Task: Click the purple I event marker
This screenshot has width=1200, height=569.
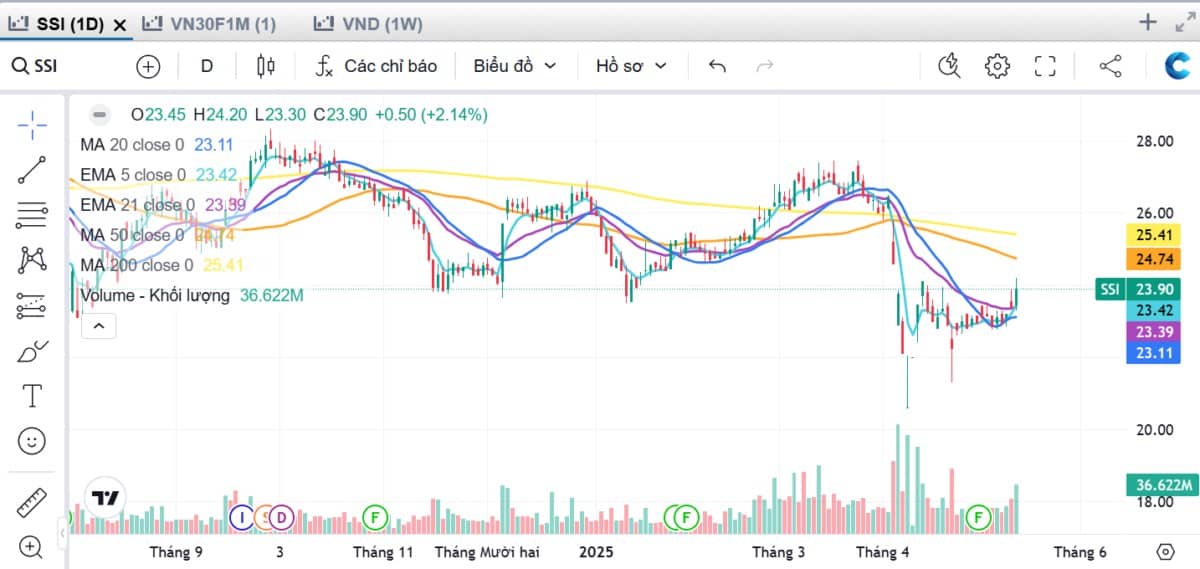Action: click(242, 517)
